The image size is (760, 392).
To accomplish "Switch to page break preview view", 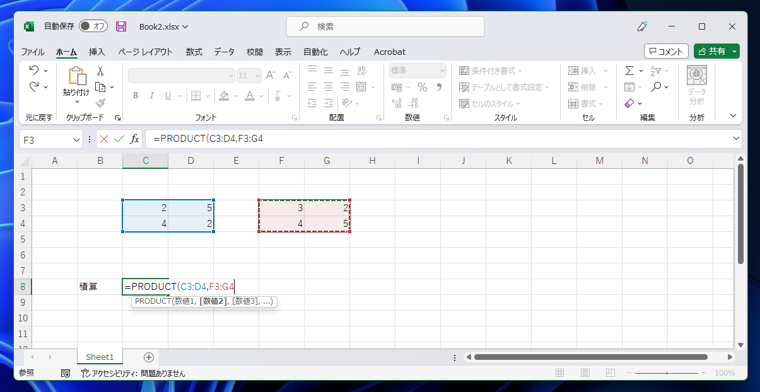I will 611,373.
